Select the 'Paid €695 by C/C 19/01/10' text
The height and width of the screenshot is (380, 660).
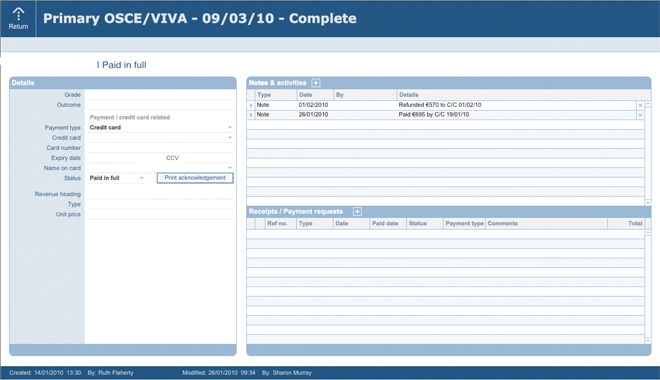(x=434, y=114)
